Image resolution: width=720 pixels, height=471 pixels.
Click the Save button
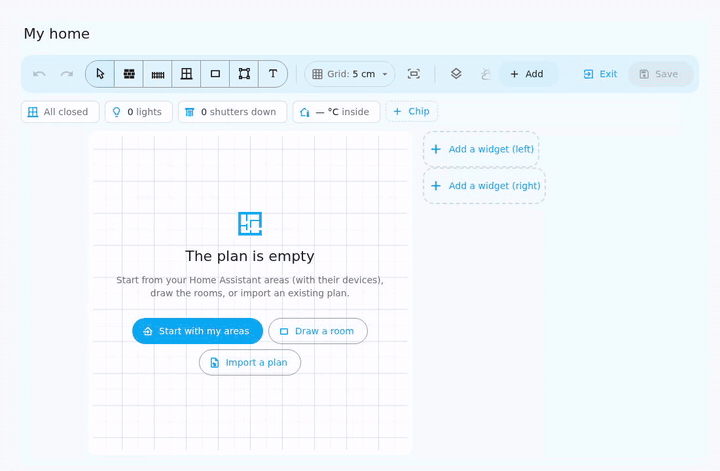point(660,74)
